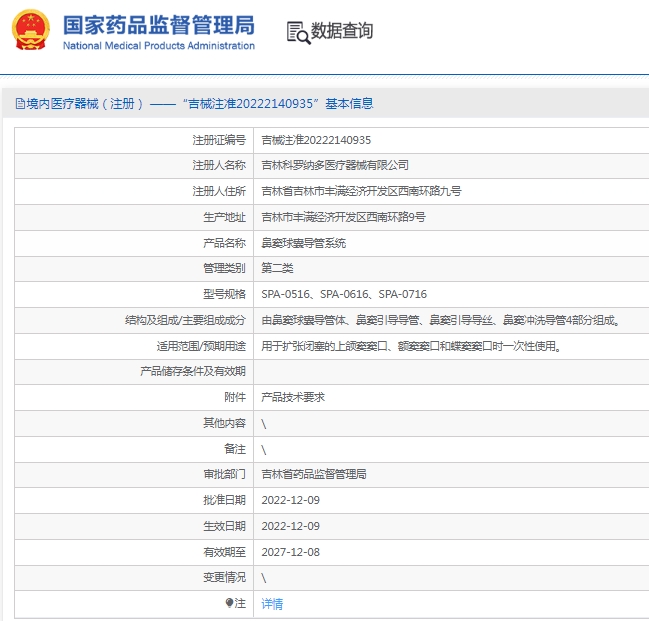Click the 结构及组成/主要组成成分 label
Screen dimensions: 649x621
click(185, 320)
